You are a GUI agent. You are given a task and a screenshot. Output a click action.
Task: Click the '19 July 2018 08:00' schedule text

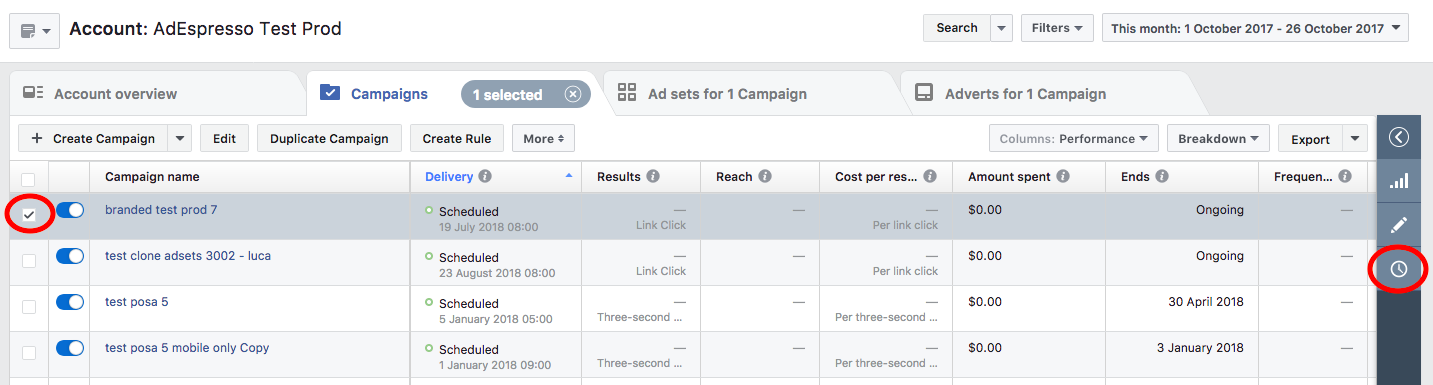tap(488, 227)
